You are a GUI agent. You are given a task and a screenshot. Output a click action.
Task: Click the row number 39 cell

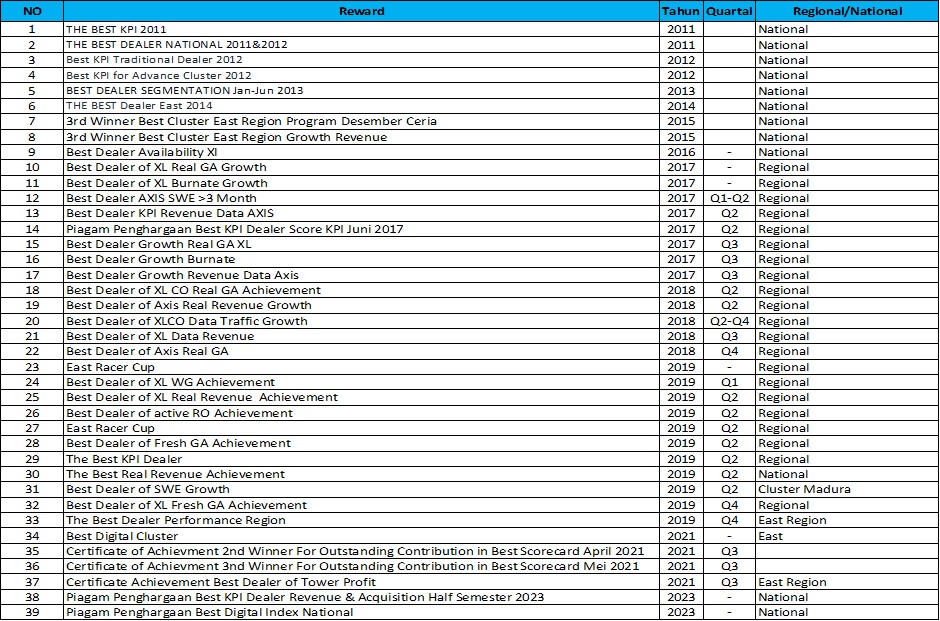click(32, 612)
